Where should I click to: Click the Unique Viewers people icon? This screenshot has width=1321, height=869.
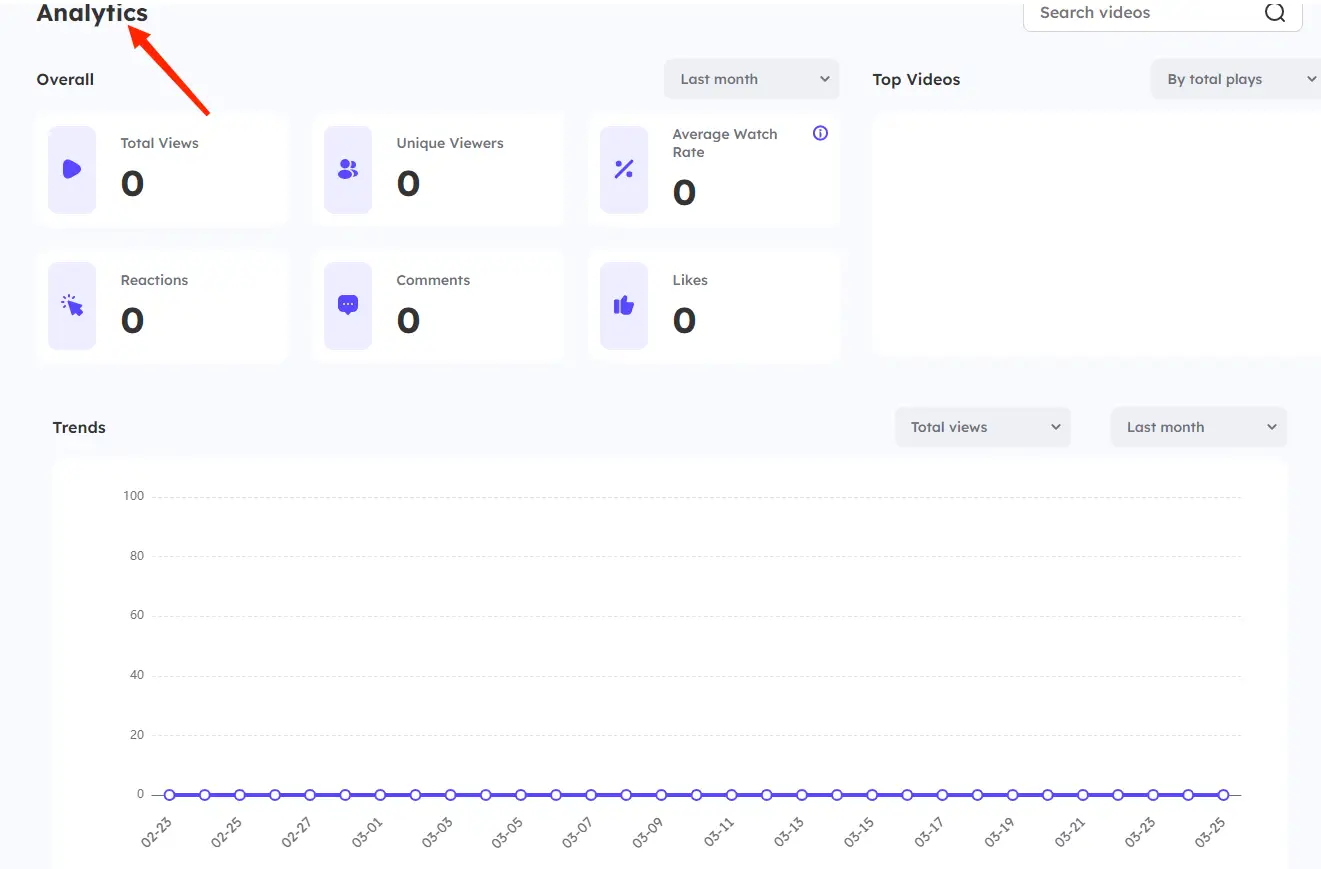(x=348, y=169)
